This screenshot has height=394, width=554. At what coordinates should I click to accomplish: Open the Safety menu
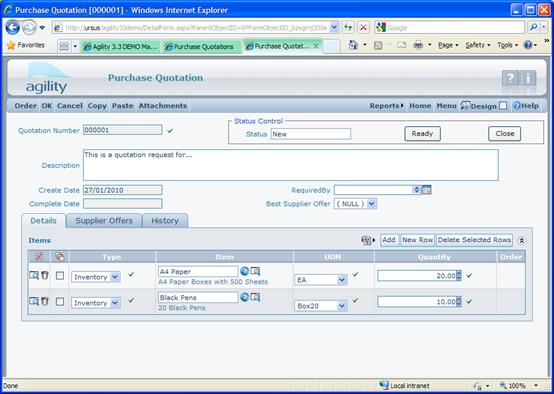tap(478, 45)
